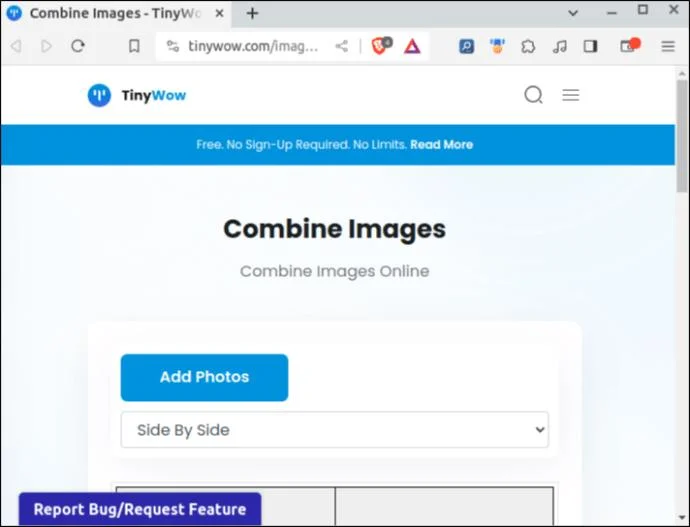Screen dimensions: 690x527
Task: Reload the page with the refresh icon
Action: tap(78, 46)
